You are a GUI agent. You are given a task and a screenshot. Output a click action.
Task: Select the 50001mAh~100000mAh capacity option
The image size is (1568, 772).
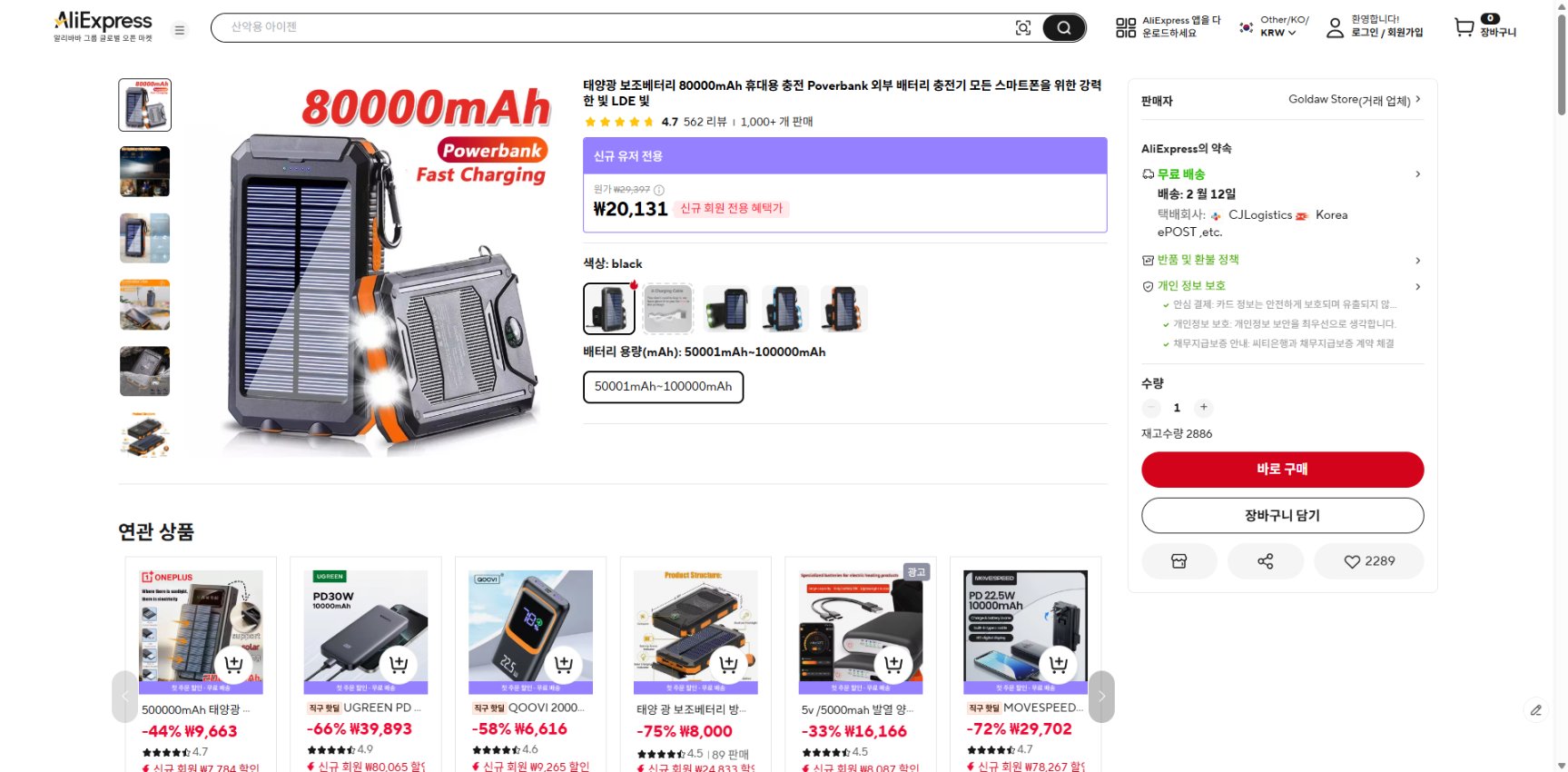click(x=663, y=387)
